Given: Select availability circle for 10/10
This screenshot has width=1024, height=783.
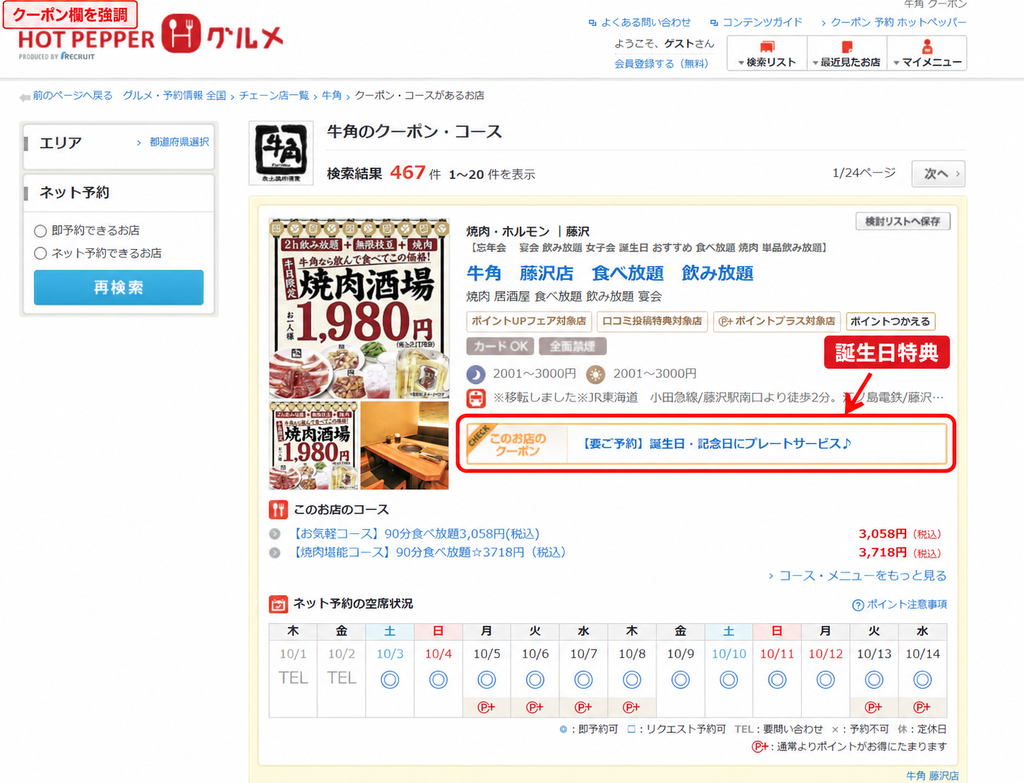Looking at the screenshot, I should click(729, 680).
